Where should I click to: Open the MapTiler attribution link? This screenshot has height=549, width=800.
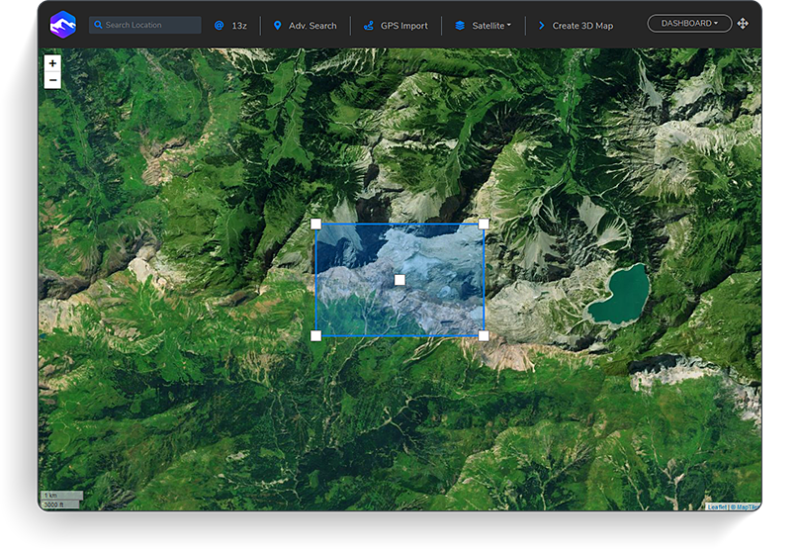(x=745, y=507)
